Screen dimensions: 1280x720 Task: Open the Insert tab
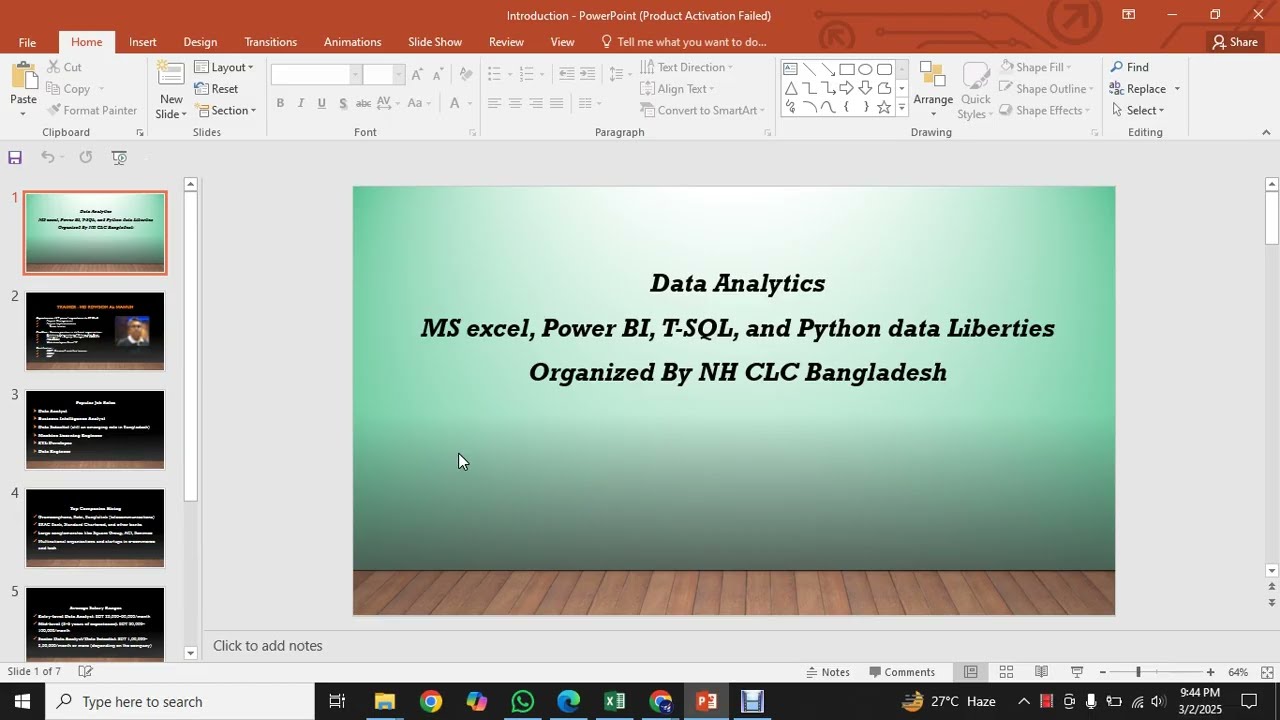point(143,42)
